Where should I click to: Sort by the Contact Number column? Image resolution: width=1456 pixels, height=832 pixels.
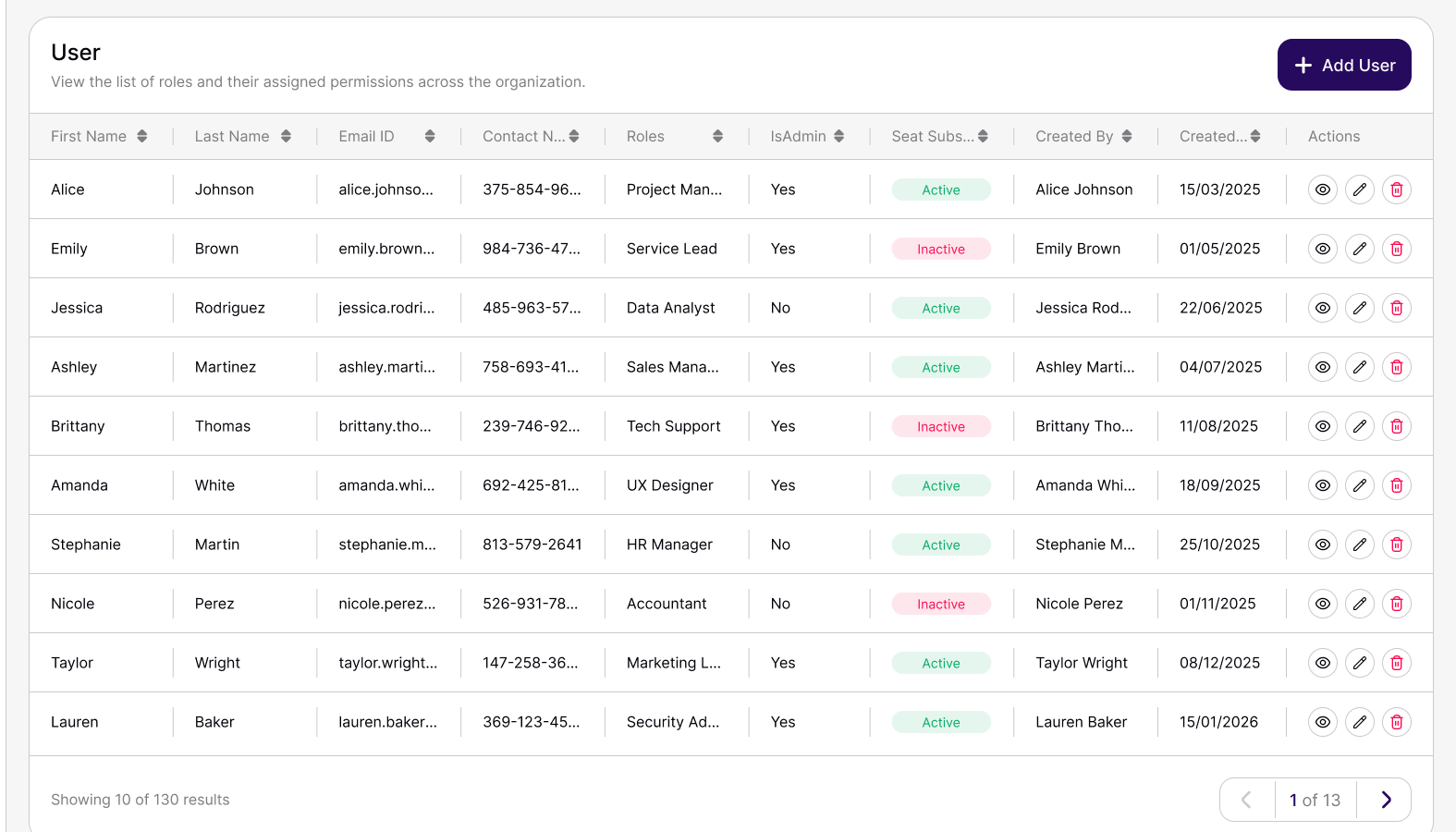pyautogui.click(x=574, y=136)
